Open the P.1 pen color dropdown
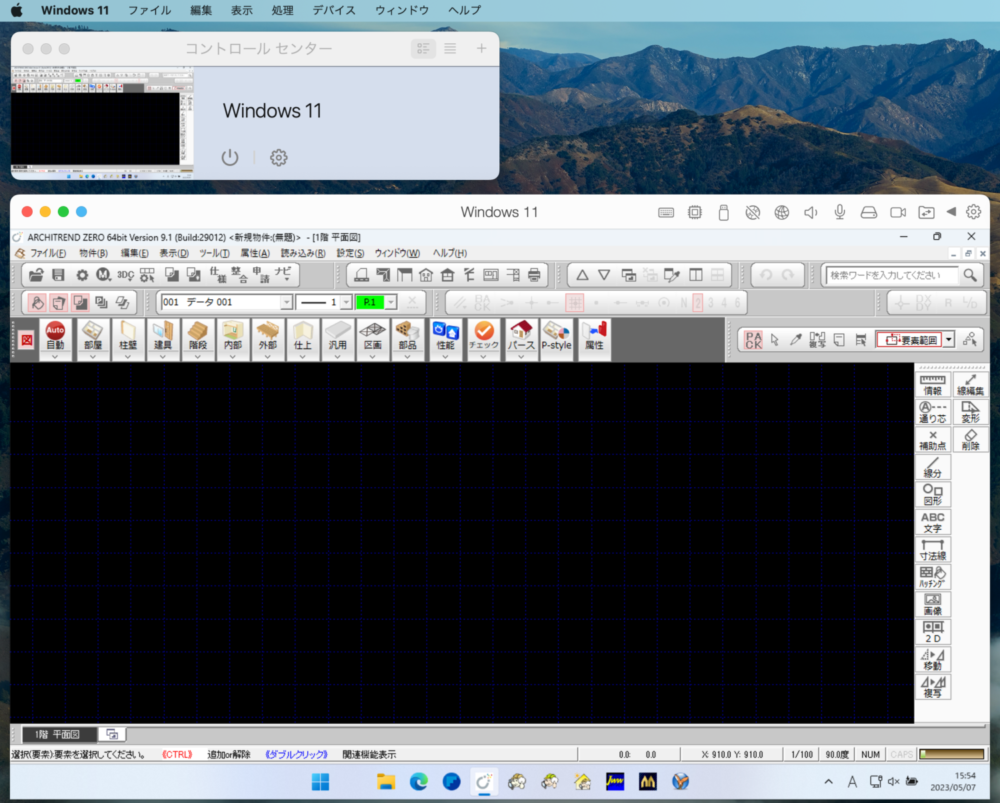 point(390,302)
